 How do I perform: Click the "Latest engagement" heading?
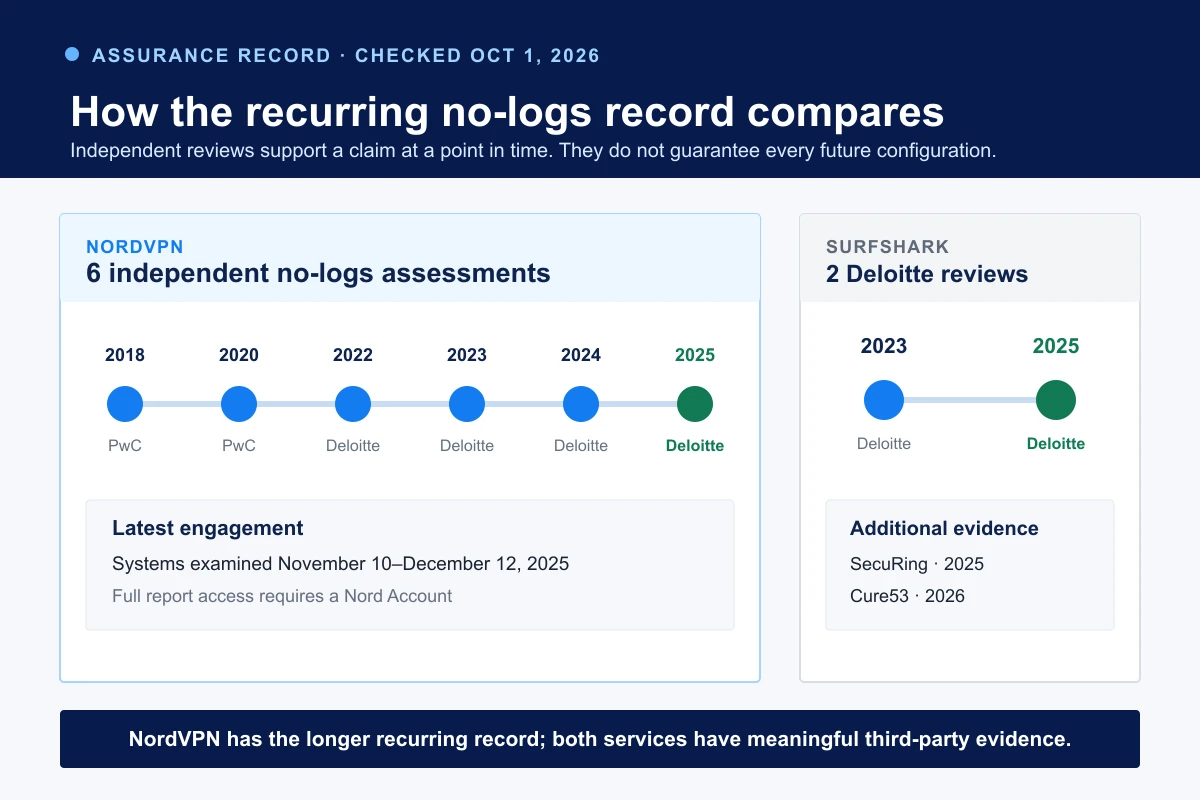[208, 529]
